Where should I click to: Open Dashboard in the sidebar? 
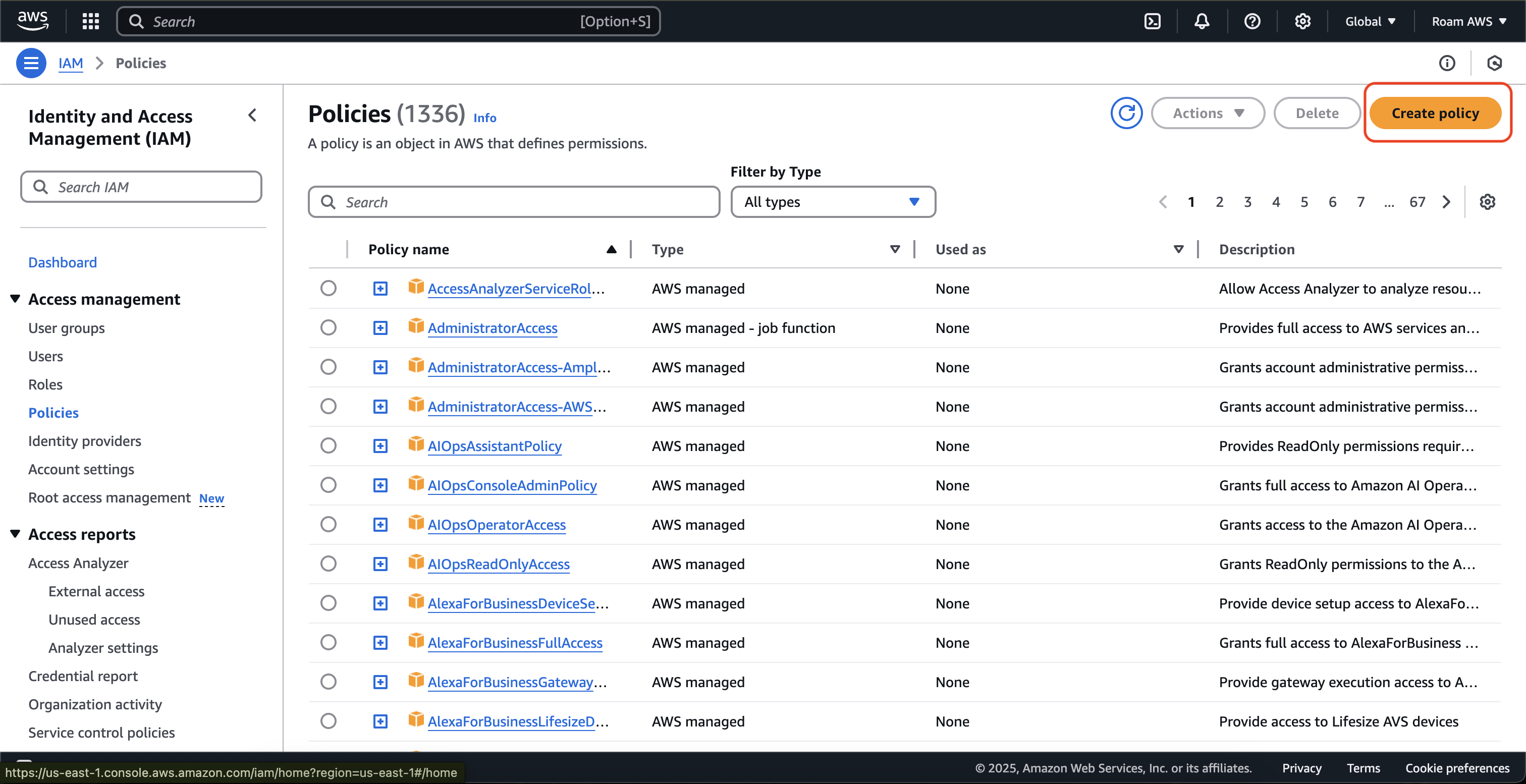[62, 262]
